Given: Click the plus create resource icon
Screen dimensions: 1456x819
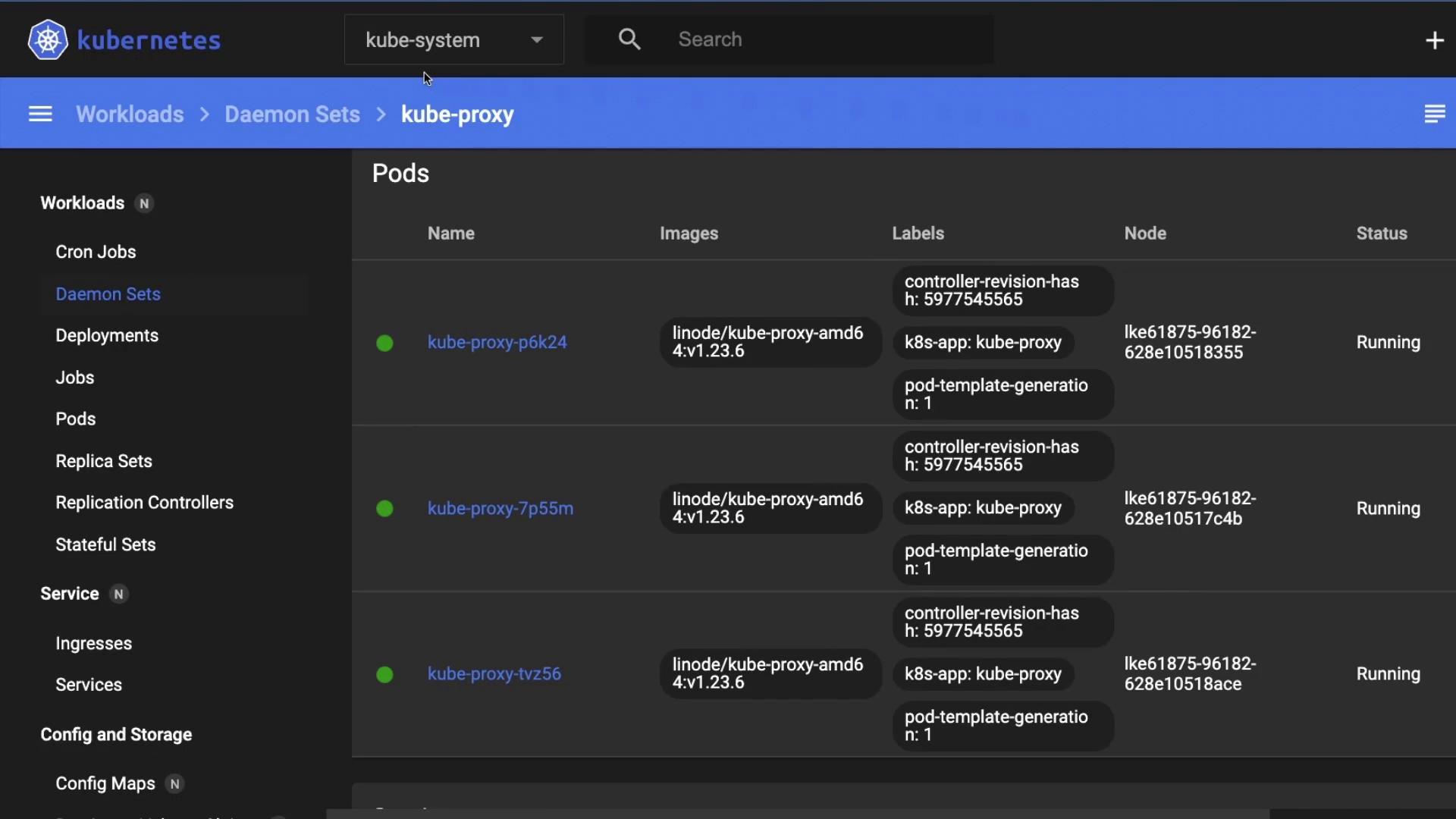Looking at the screenshot, I should [x=1434, y=40].
